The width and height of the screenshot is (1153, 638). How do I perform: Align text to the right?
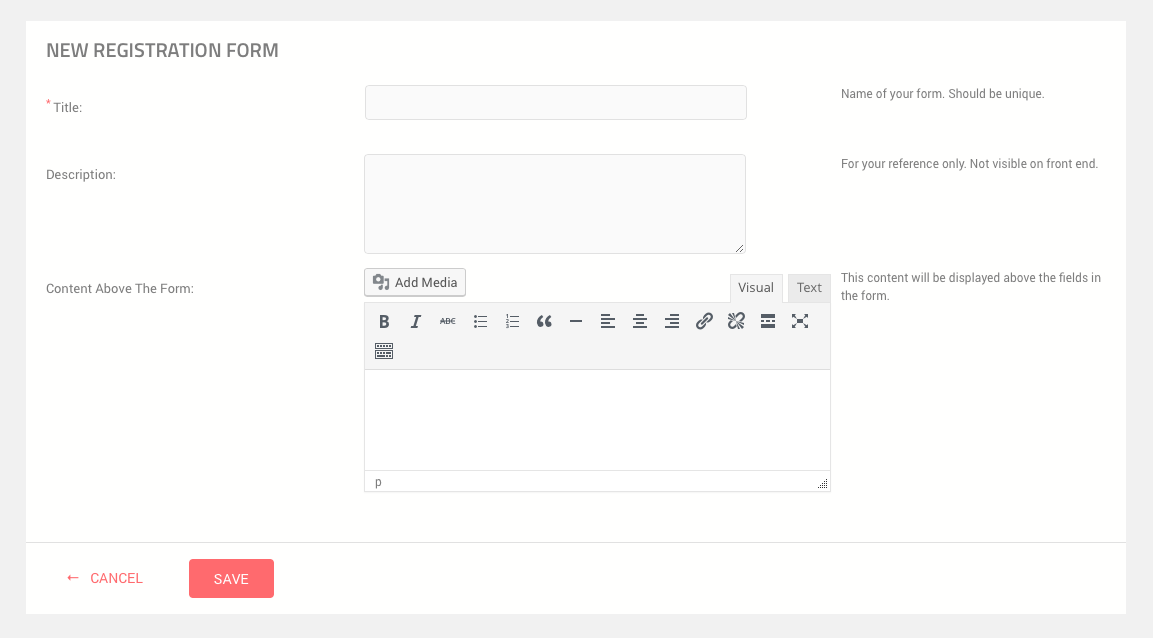672,322
